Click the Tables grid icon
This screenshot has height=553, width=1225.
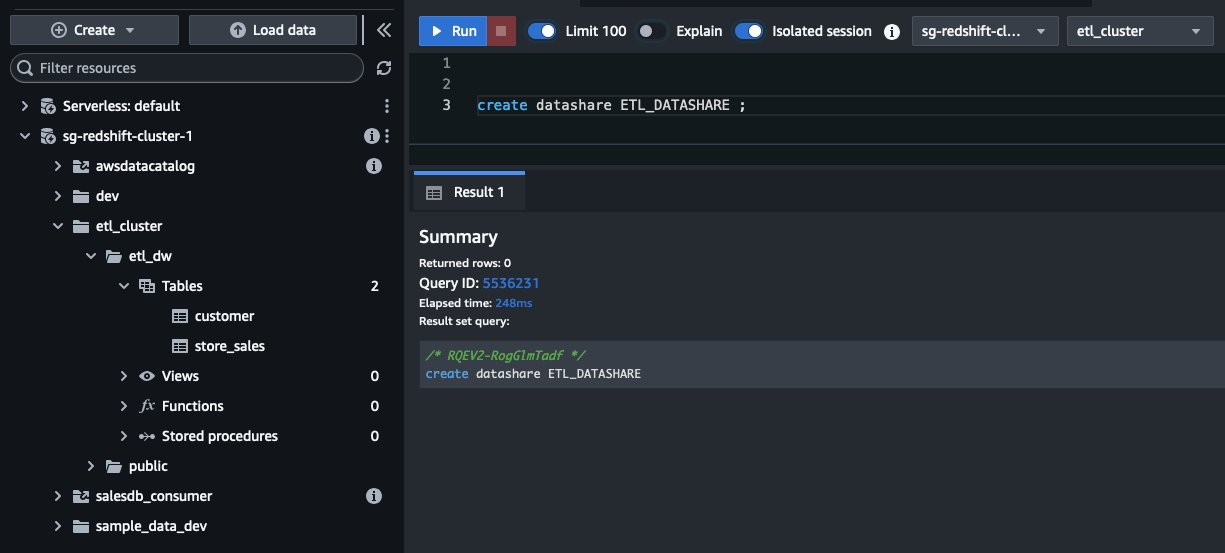(x=147, y=286)
